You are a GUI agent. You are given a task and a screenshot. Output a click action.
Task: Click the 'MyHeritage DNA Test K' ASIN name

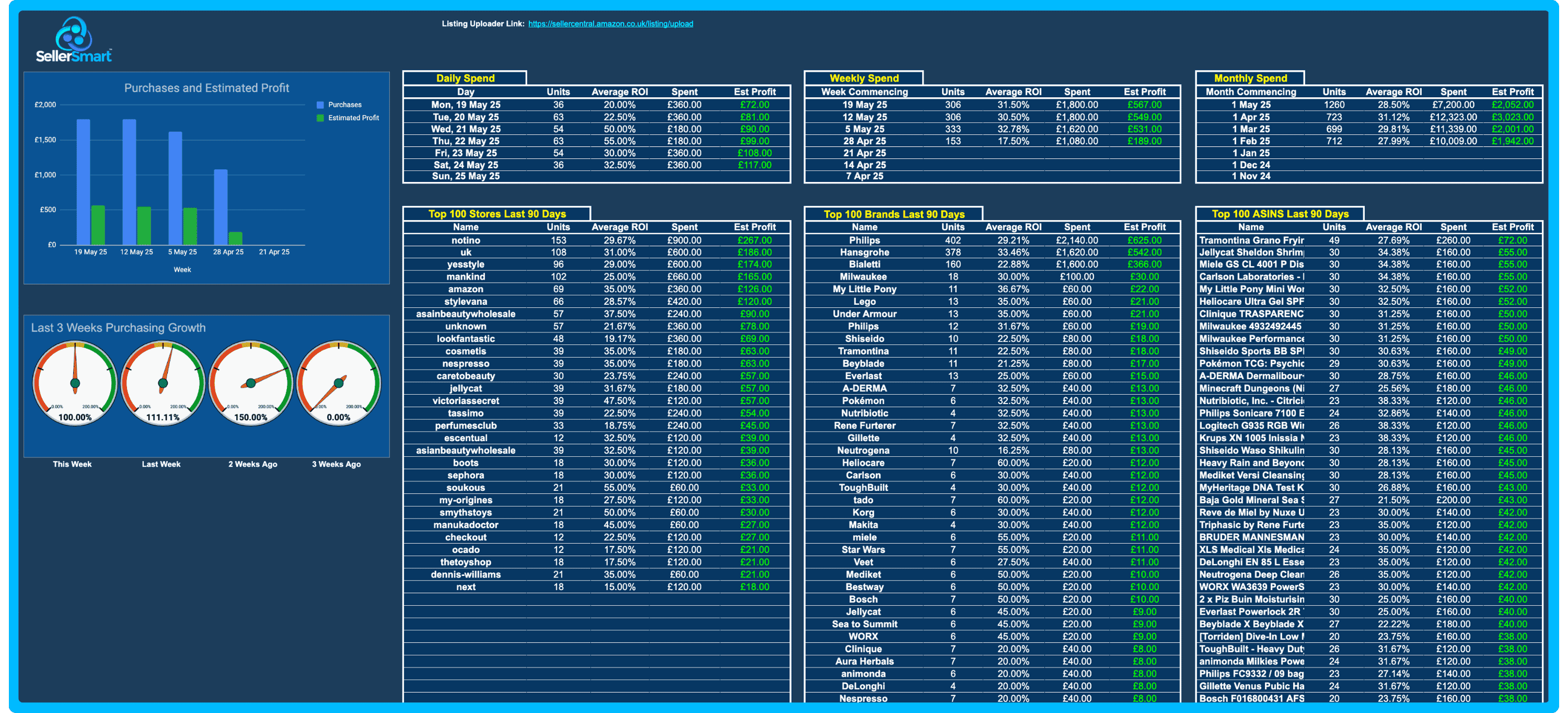[x=1251, y=488]
